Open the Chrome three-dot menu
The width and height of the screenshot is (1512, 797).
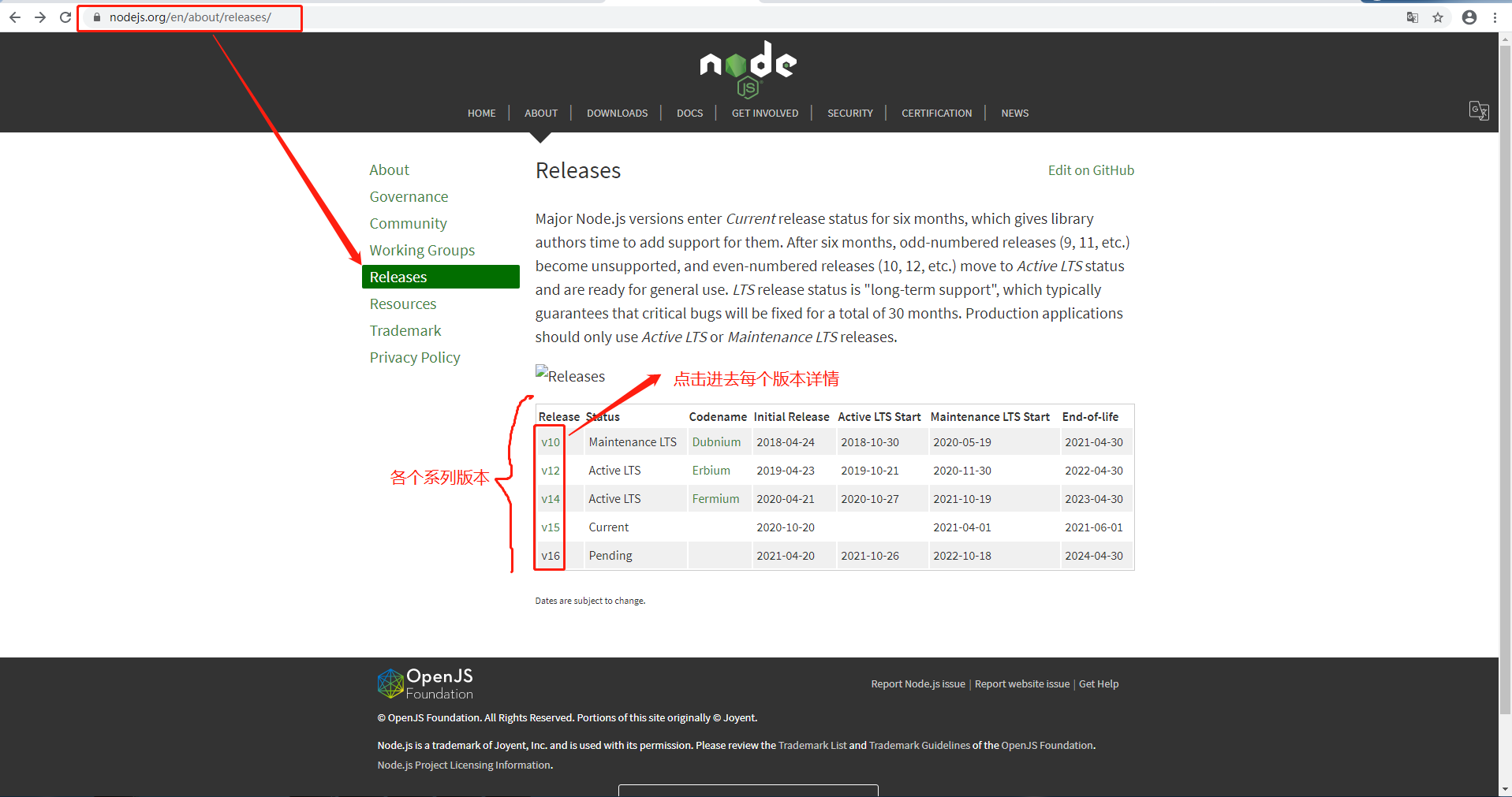click(1495, 17)
